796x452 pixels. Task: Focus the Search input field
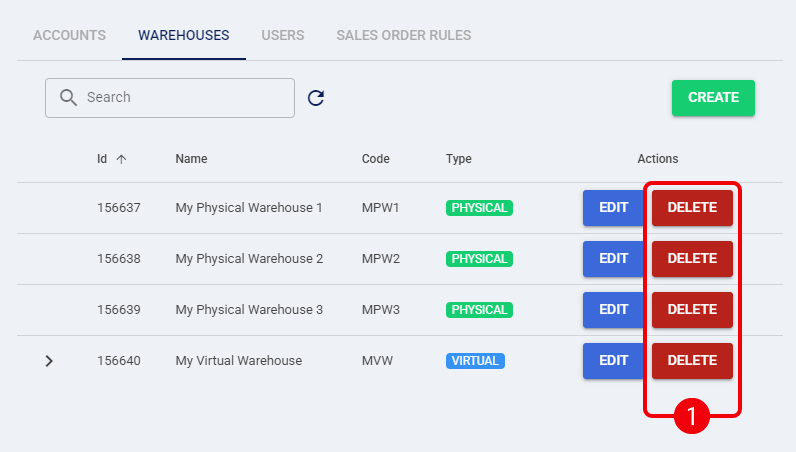170,98
